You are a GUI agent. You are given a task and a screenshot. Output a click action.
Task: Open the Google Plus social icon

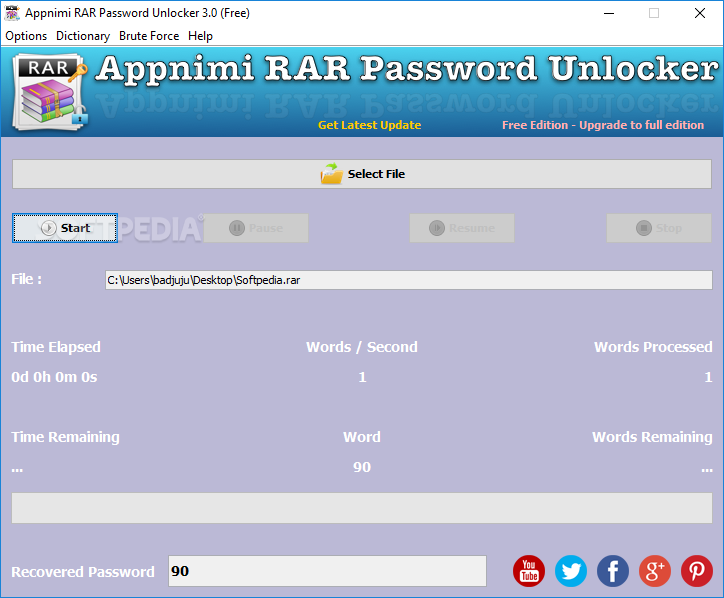(x=655, y=571)
